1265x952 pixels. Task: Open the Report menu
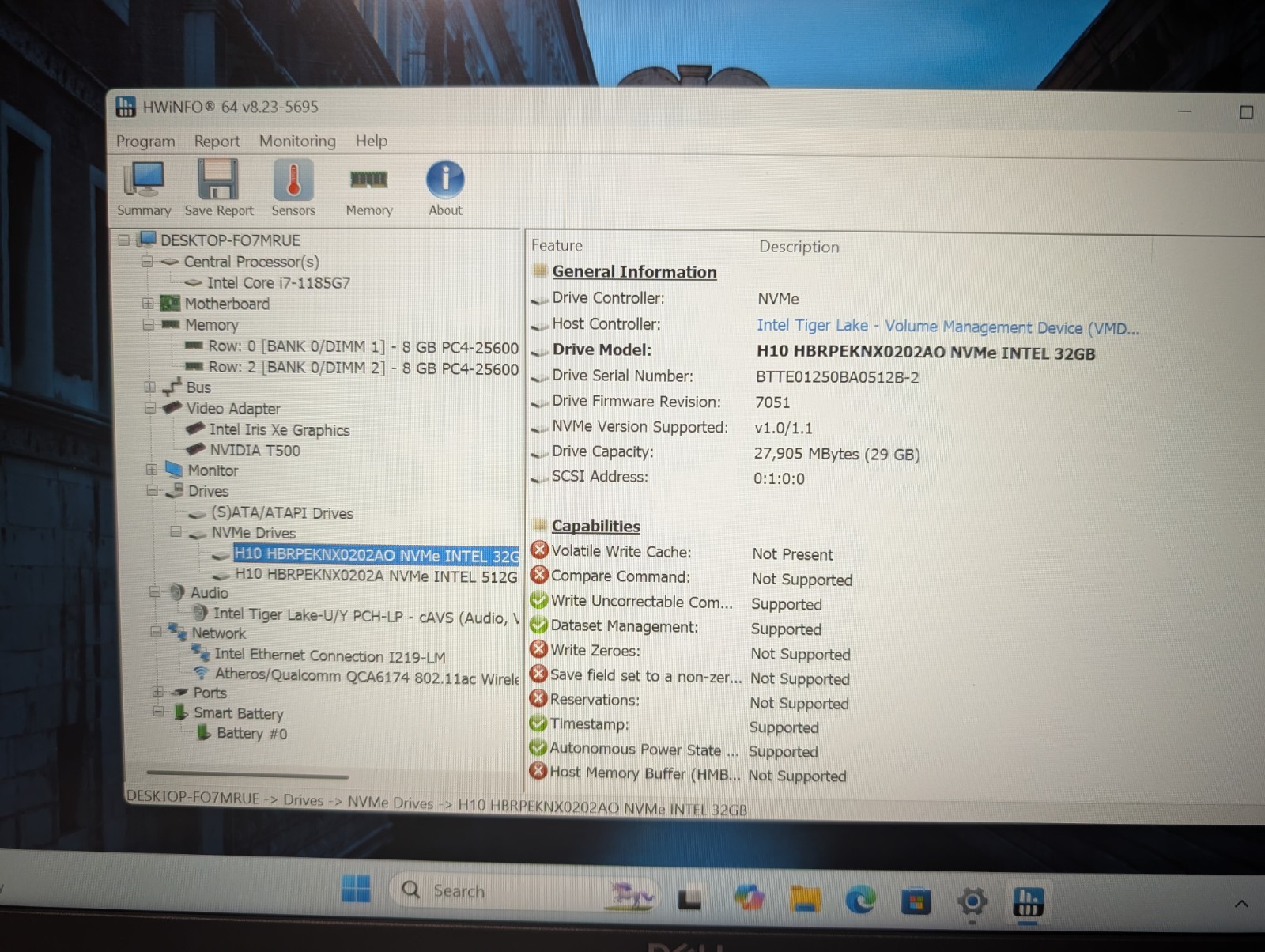[217, 142]
